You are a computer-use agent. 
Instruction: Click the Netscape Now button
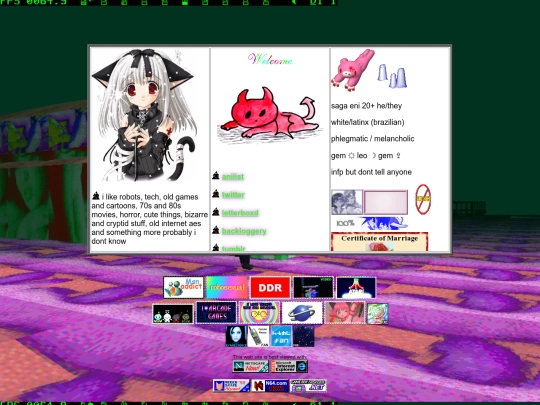click(251, 366)
